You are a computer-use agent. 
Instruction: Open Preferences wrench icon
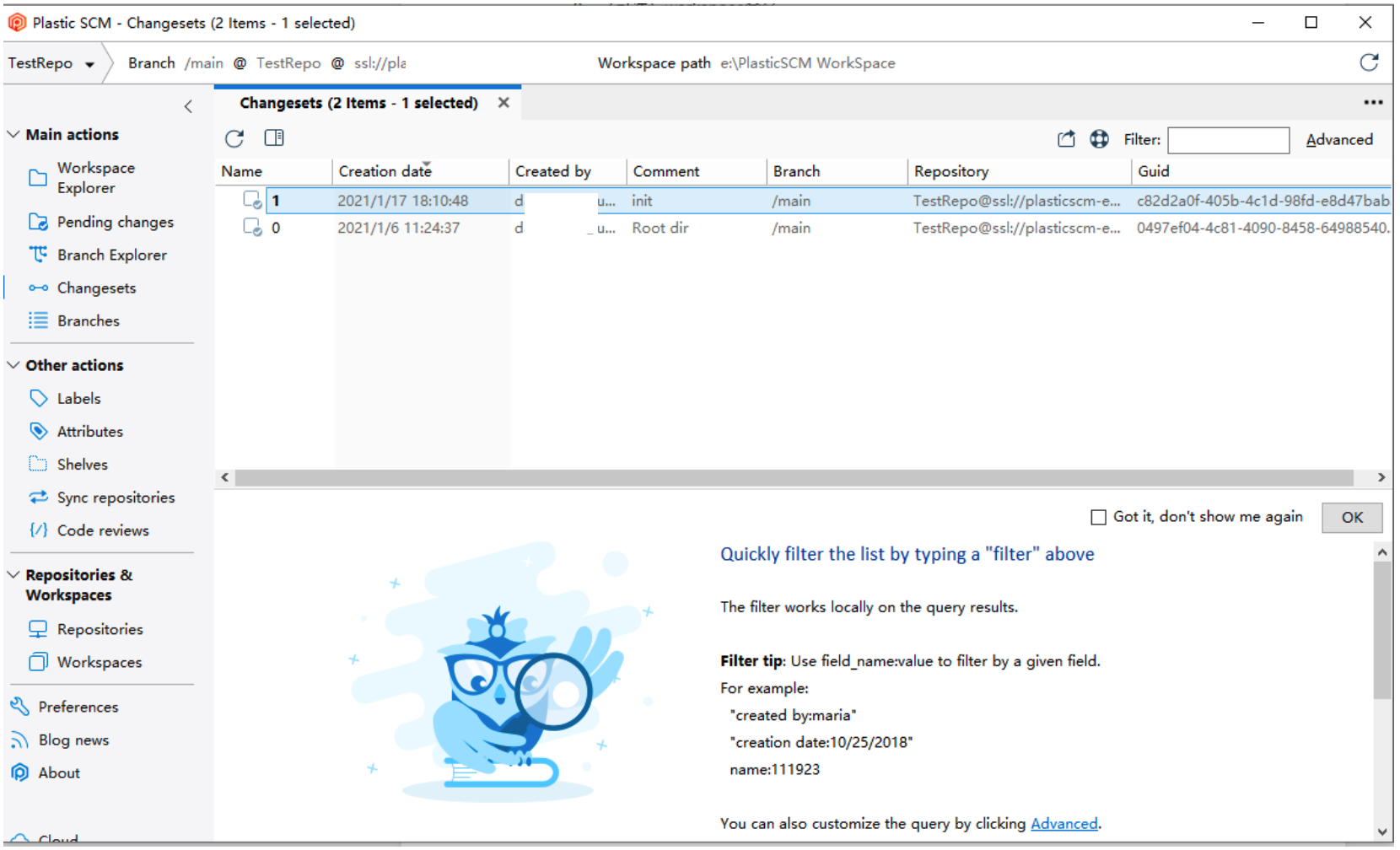pos(19,707)
